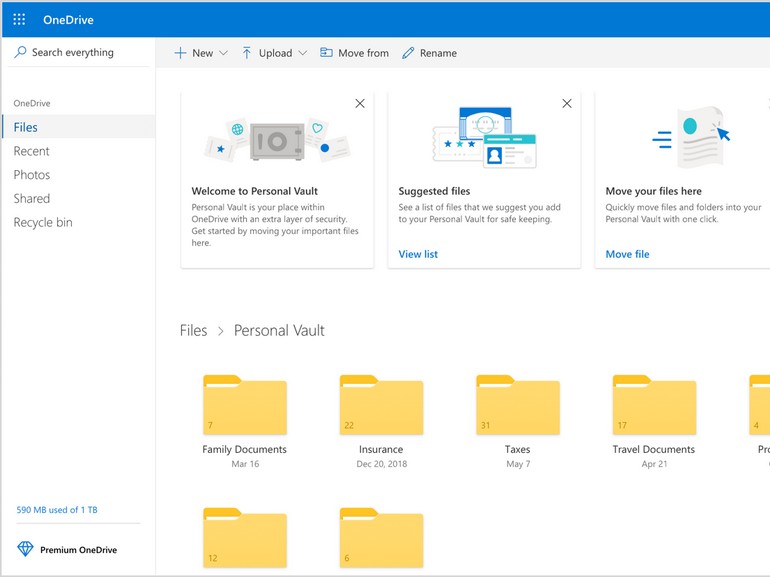Open Recycle bin in the sidebar
The width and height of the screenshot is (770, 577).
pos(43,222)
